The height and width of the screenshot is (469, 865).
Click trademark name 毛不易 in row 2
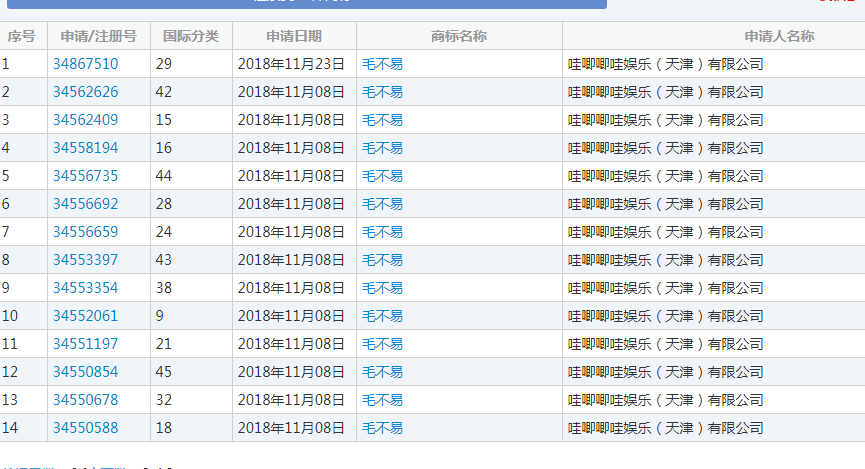coord(382,92)
